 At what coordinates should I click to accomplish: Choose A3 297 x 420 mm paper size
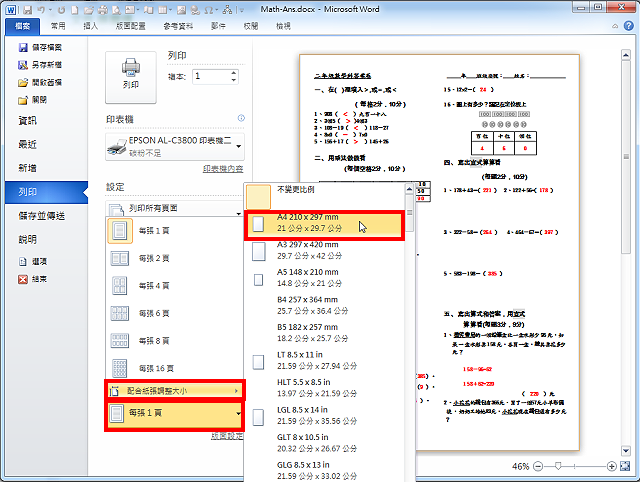tap(324, 251)
